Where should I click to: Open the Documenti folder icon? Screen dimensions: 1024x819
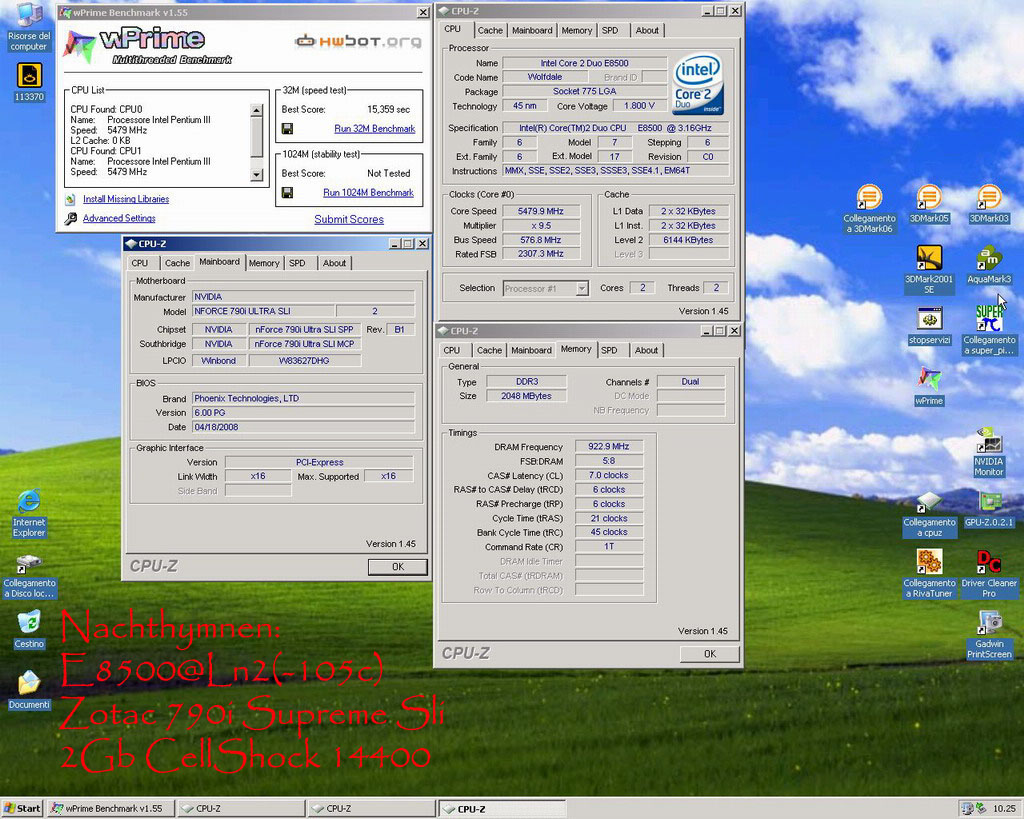(29, 690)
